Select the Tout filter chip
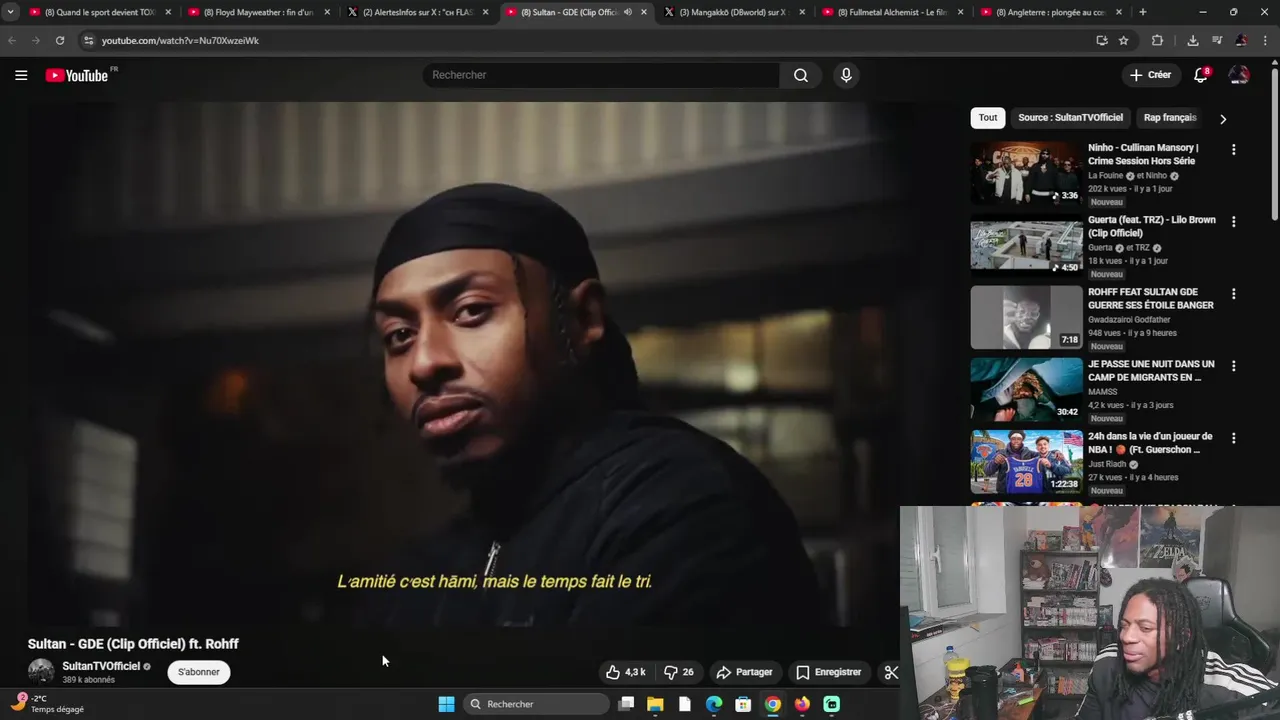Image resolution: width=1280 pixels, height=720 pixels. [x=988, y=117]
